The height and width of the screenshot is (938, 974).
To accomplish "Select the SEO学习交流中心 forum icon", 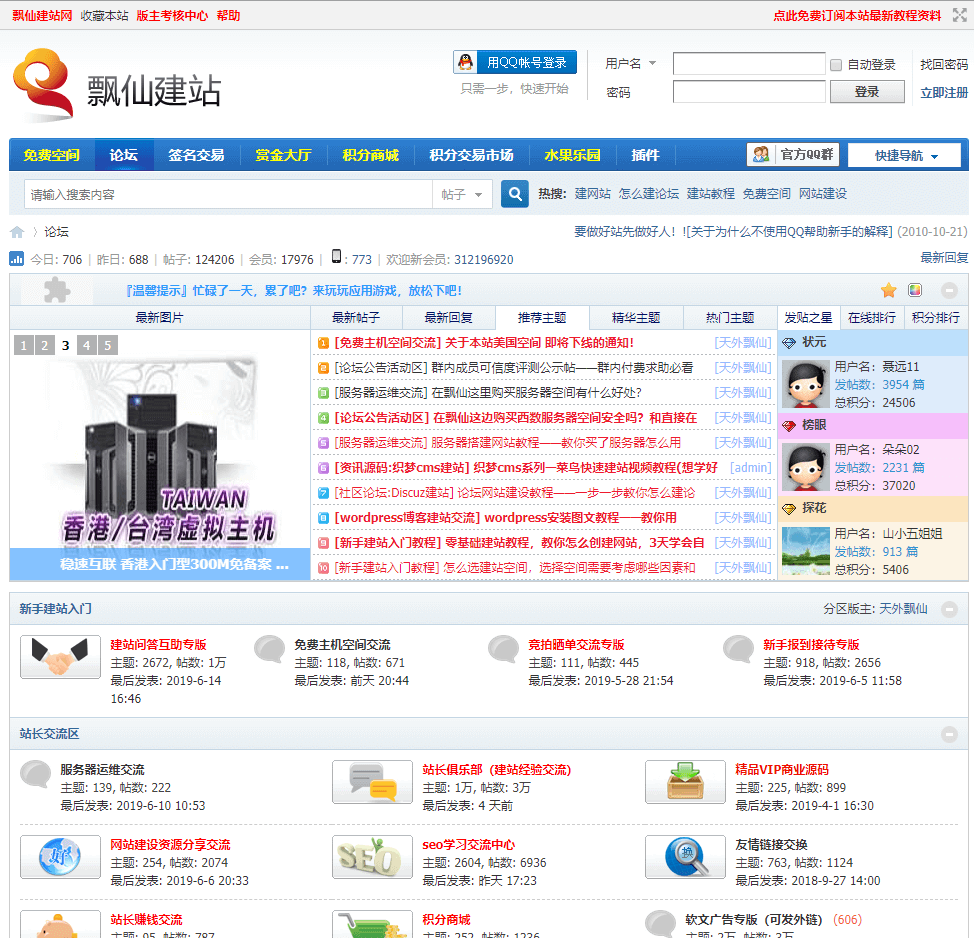I will 372,857.
